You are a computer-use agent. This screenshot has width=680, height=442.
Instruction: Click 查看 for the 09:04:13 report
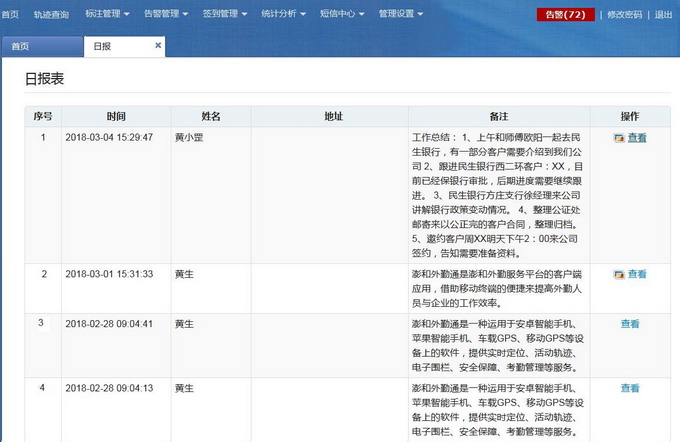pos(630,388)
